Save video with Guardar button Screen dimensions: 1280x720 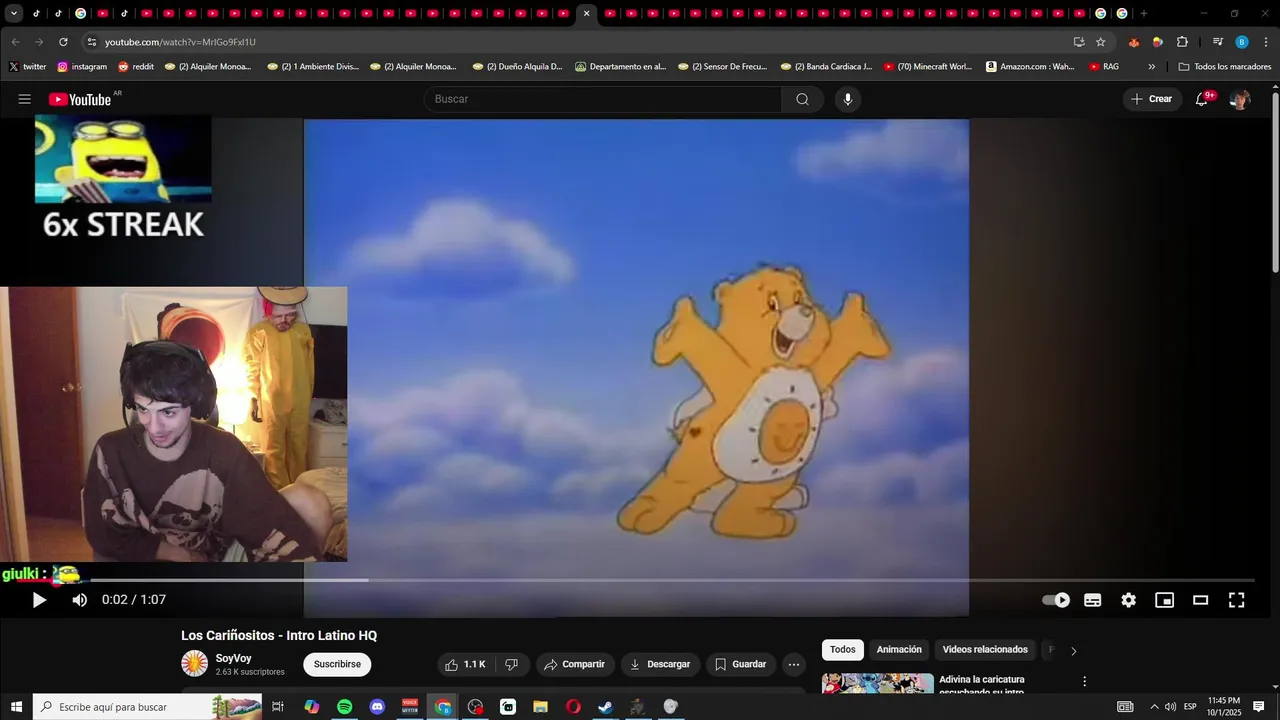(740, 664)
